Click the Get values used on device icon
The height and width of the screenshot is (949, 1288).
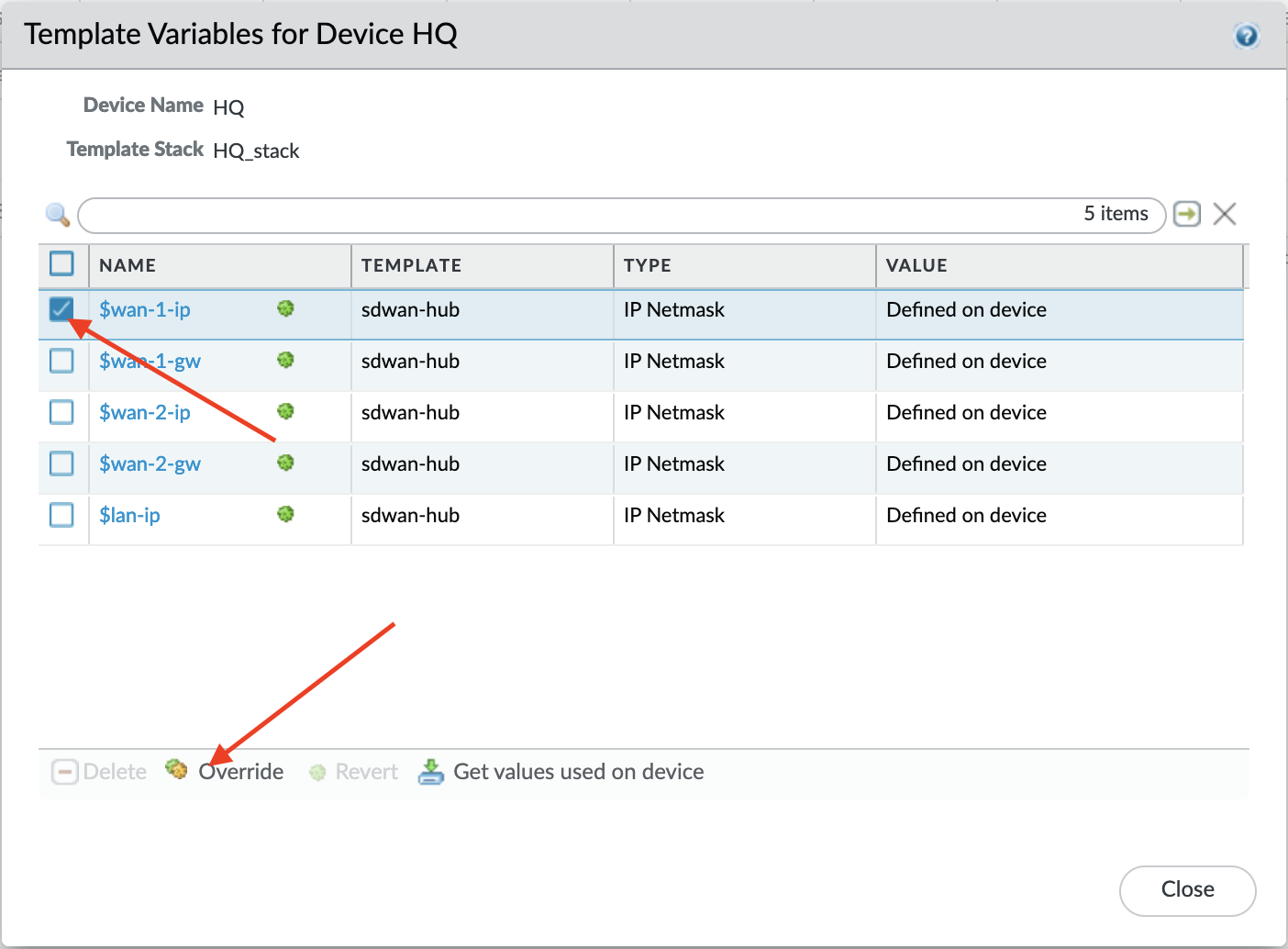pos(430,772)
